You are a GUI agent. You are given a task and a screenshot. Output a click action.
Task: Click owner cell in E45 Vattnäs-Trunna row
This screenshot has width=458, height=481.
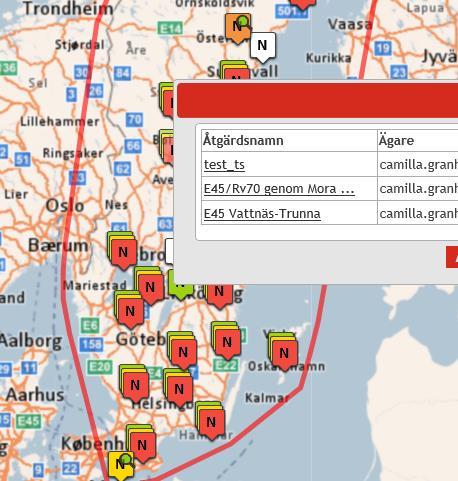tap(418, 214)
